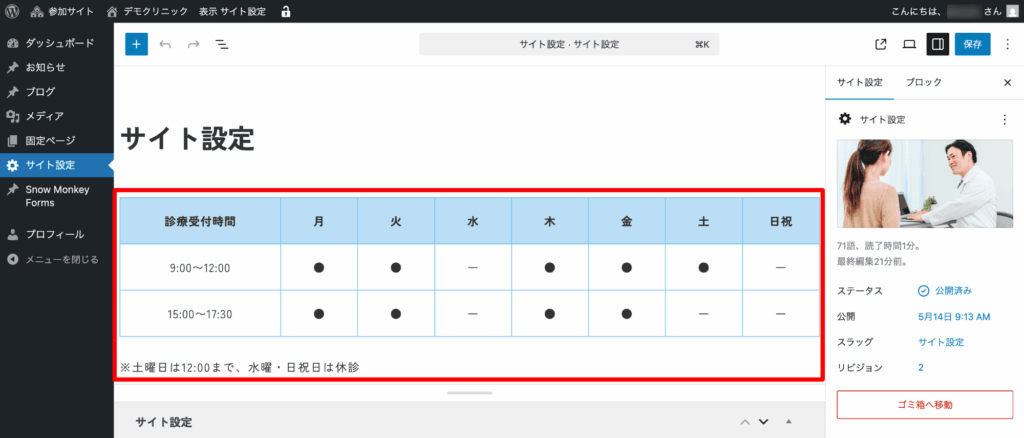Toggle the settings sidebar panel button
Screen dimensions: 1024x438
[x=937, y=44]
